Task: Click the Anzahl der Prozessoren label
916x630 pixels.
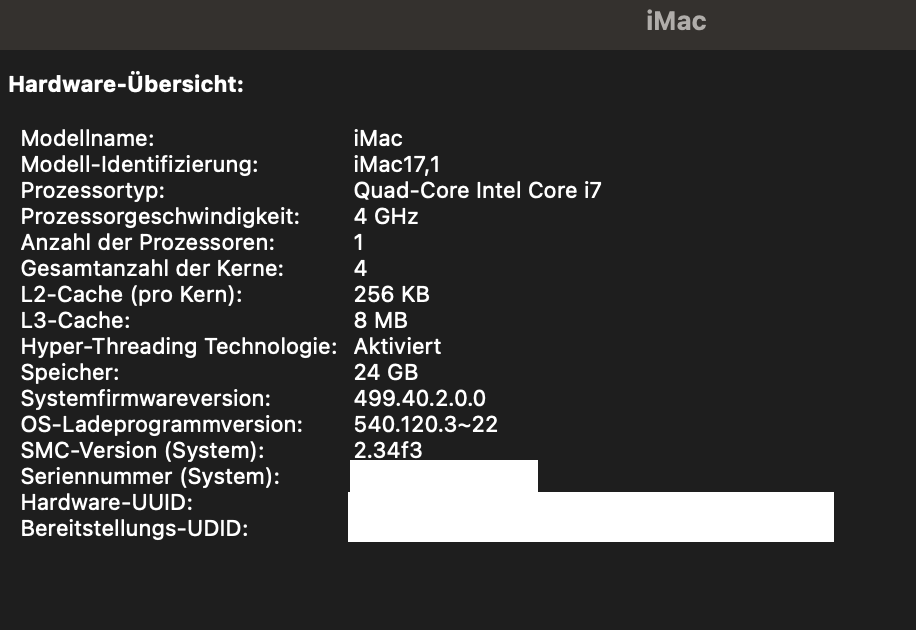Action: pyautogui.click(x=147, y=242)
